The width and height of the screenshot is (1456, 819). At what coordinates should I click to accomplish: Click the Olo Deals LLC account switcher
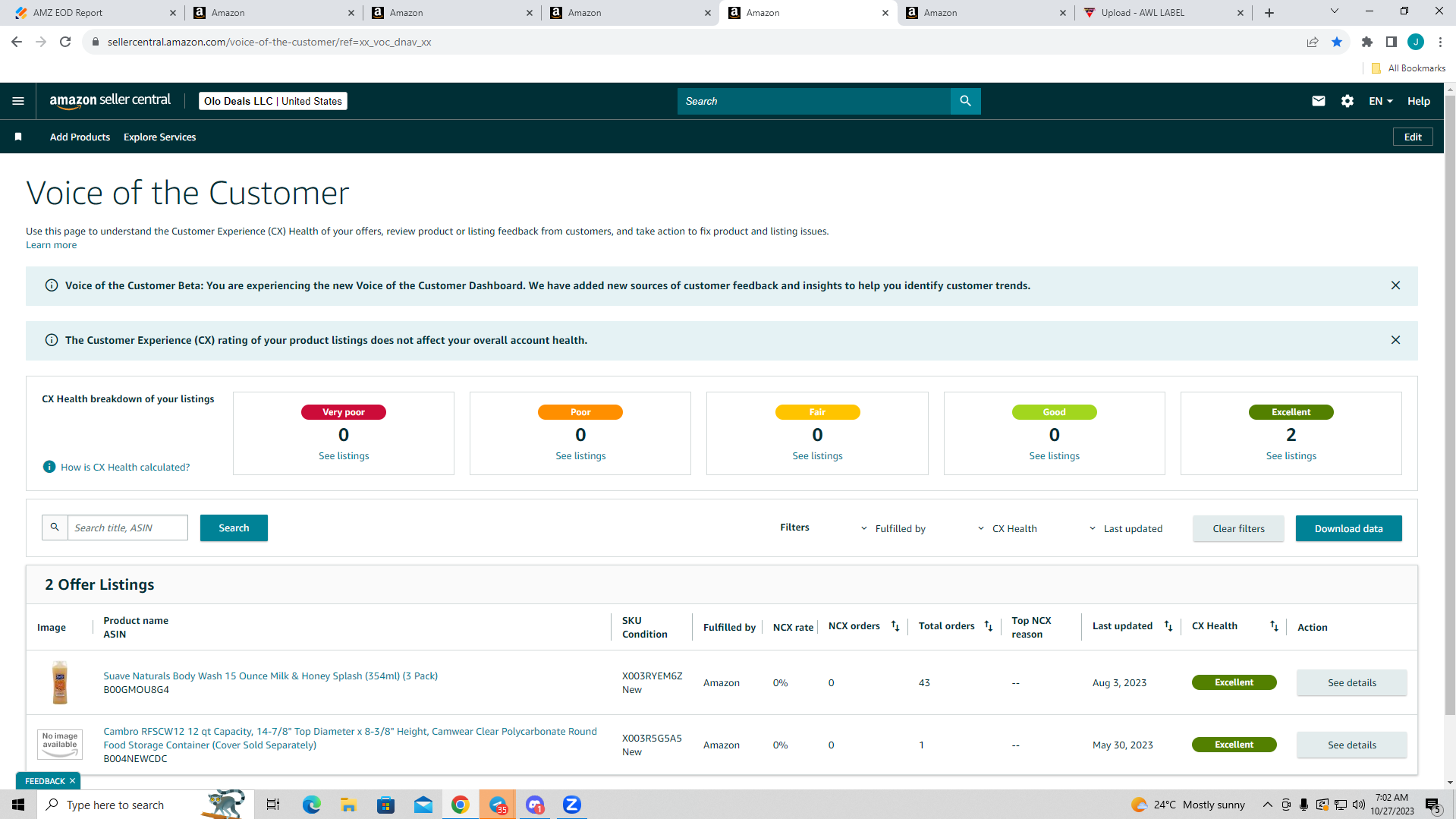pyautogui.click(x=273, y=101)
